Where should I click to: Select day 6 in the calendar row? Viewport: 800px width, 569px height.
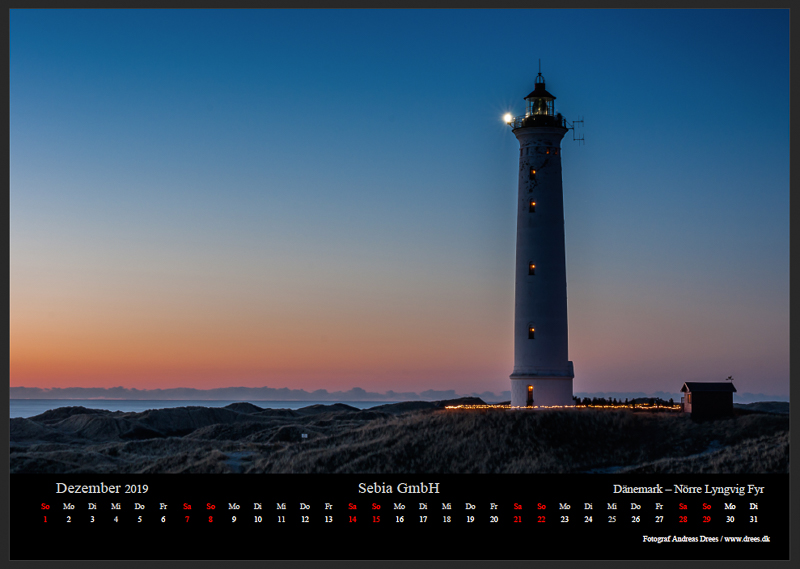[x=163, y=519]
